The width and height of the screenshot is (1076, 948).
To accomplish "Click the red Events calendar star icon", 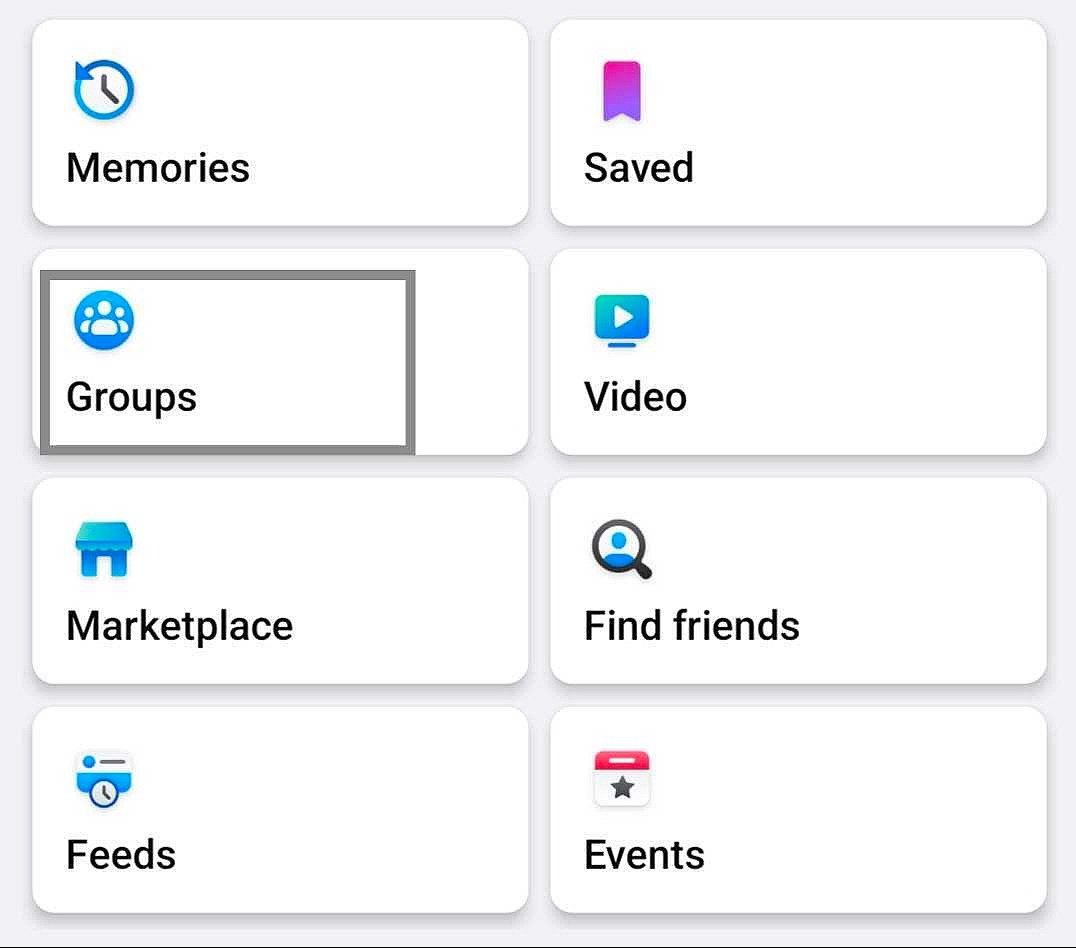I will pos(621,777).
